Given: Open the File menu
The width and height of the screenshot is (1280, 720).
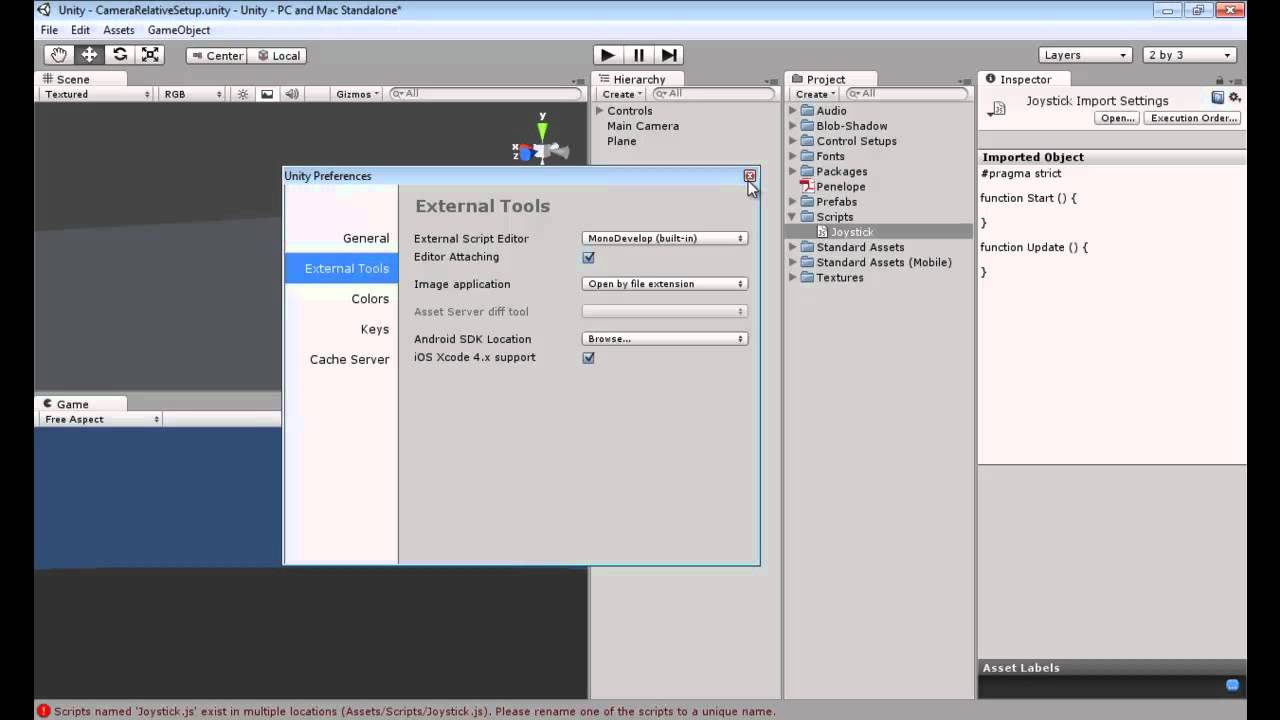Looking at the screenshot, I should [49, 30].
